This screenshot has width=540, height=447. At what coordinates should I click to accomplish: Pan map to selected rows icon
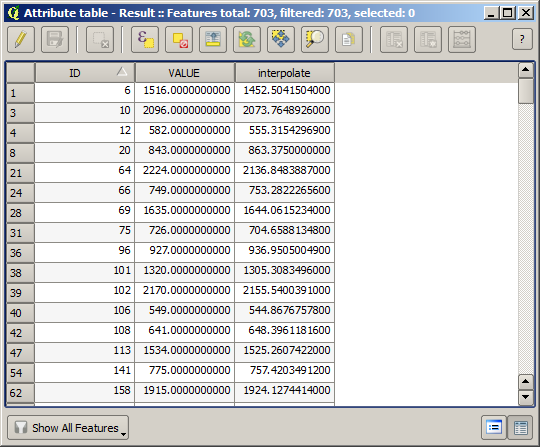coord(281,40)
